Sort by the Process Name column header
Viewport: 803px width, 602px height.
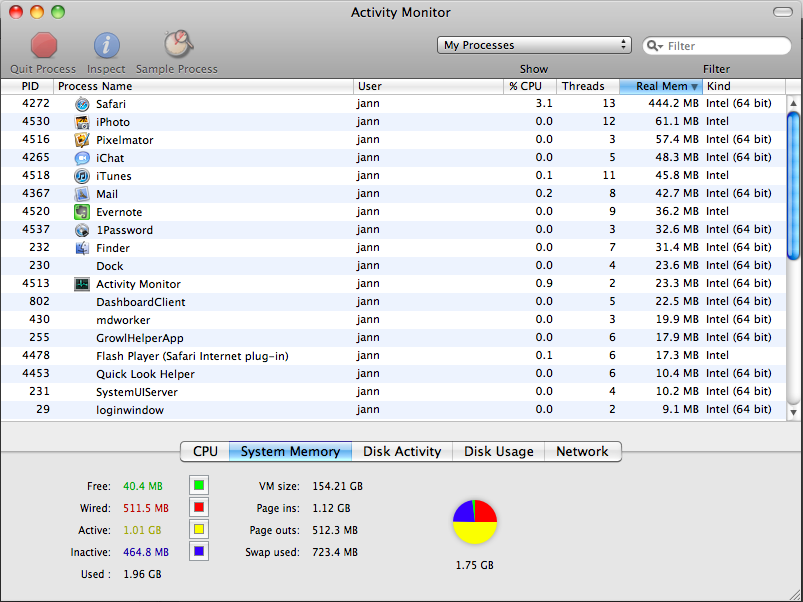pos(203,86)
